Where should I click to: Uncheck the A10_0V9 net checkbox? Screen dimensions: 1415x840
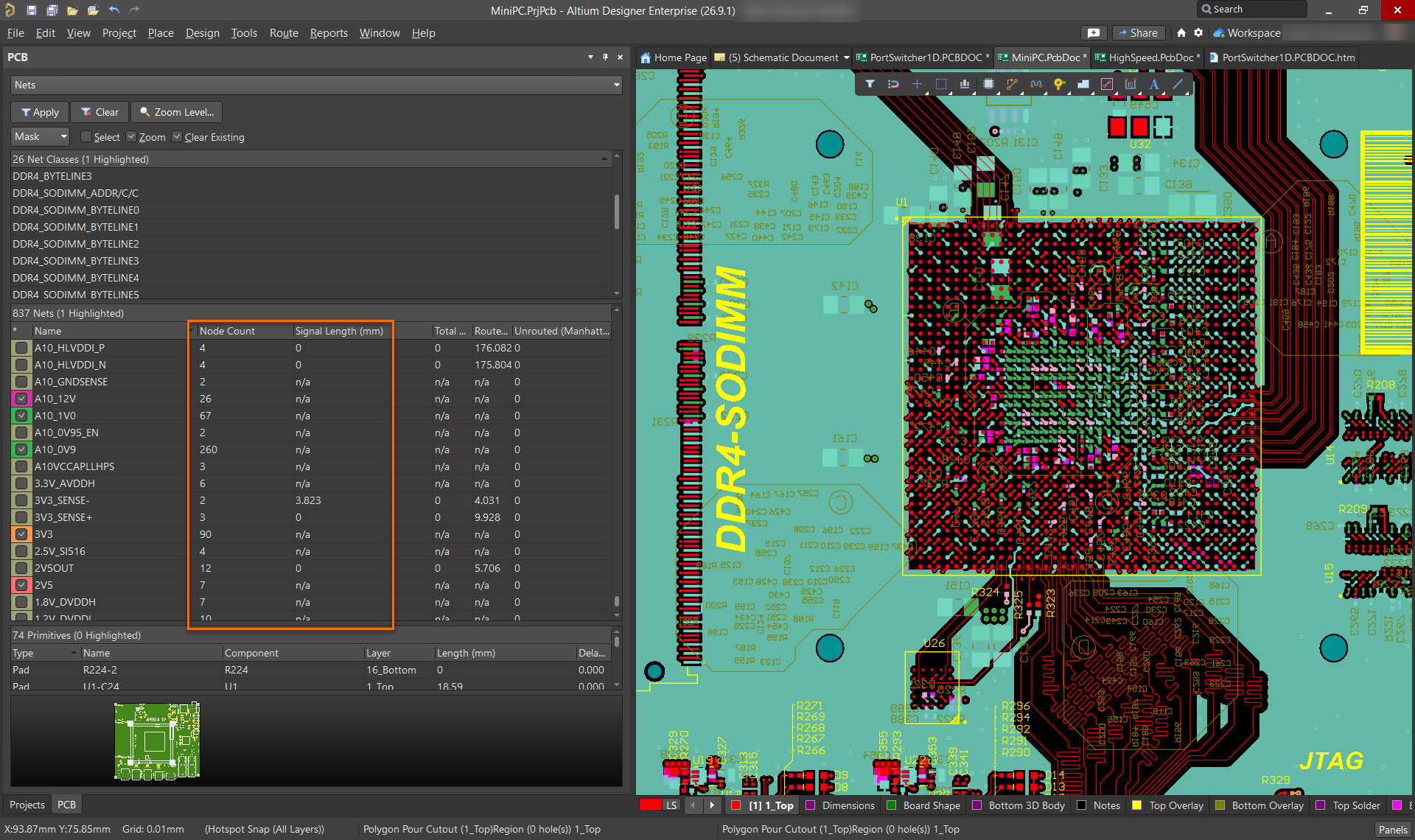[21, 449]
